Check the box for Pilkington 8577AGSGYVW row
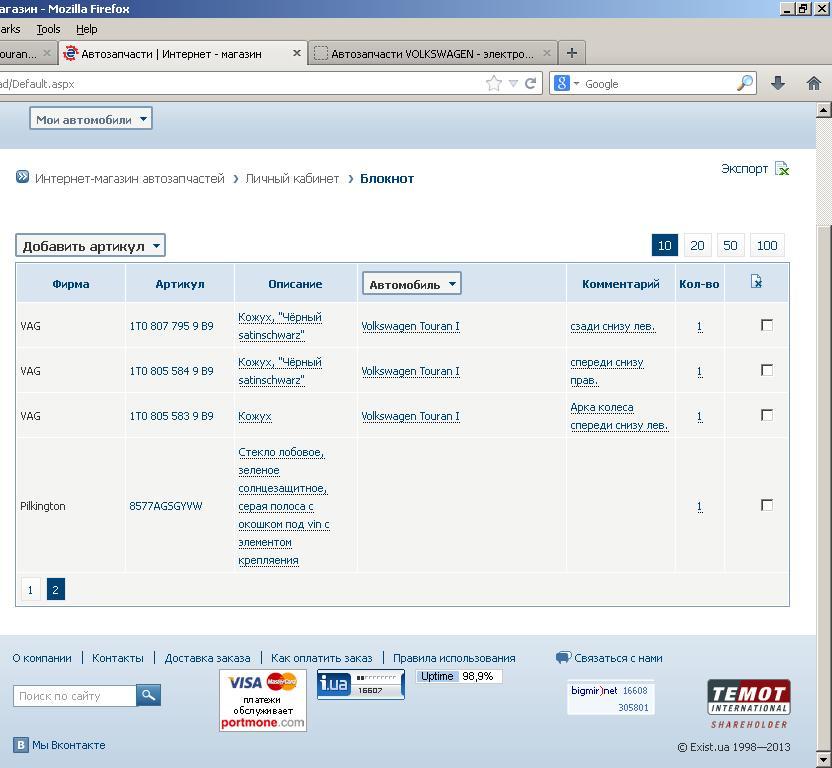This screenshot has height=768, width=832. pos(766,505)
